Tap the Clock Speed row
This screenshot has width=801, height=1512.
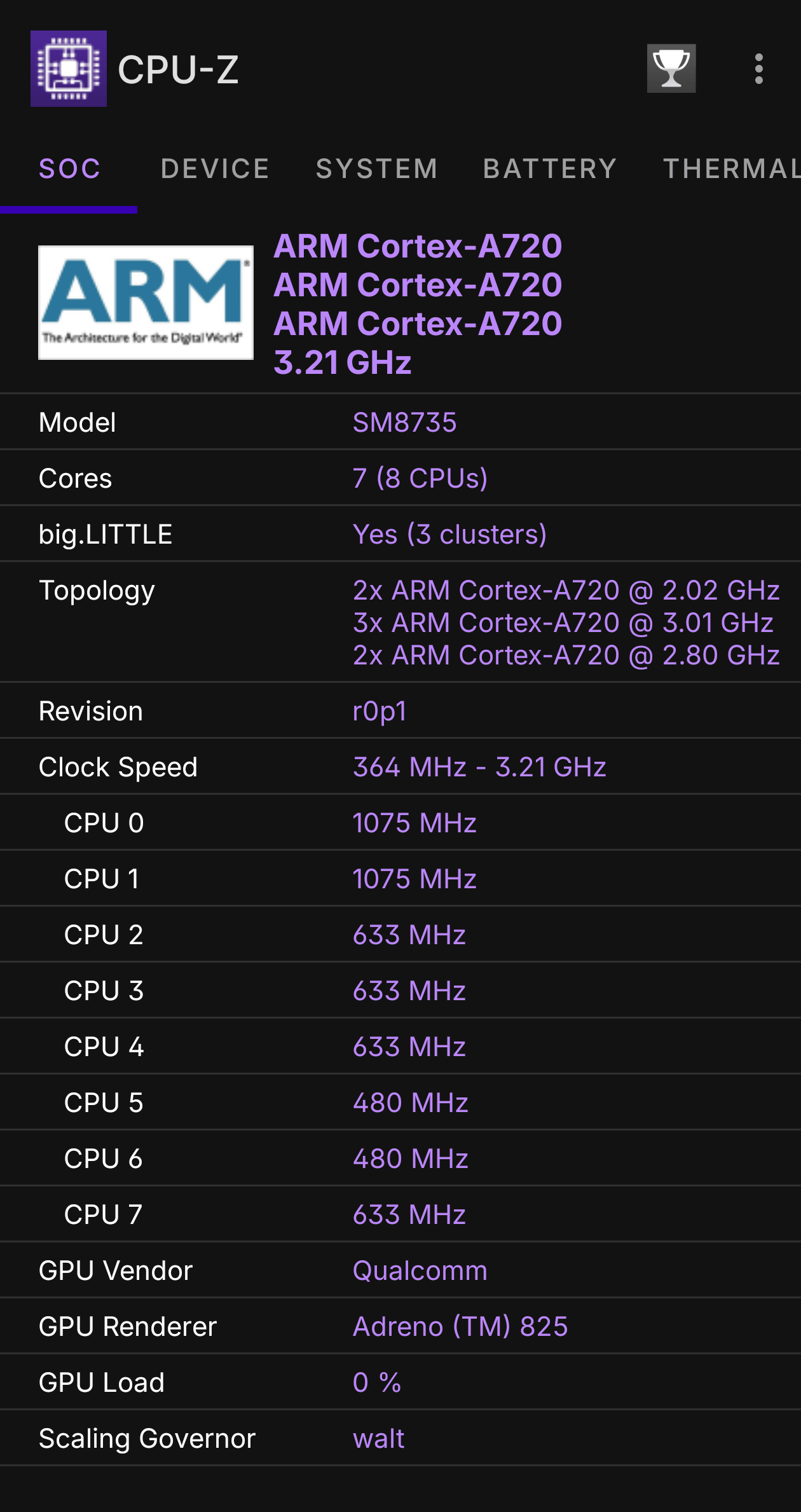pyautogui.click(x=400, y=767)
